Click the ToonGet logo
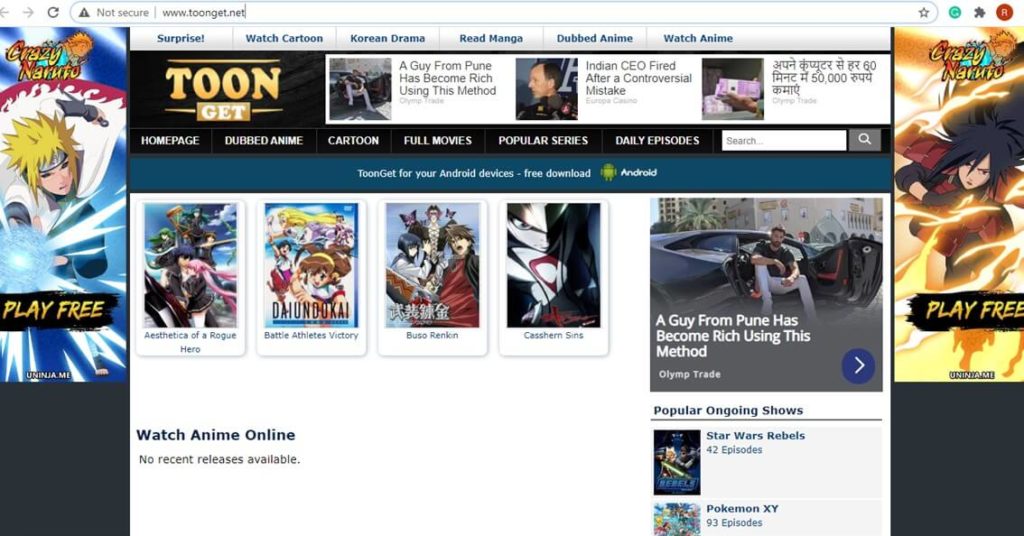The height and width of the screenshot is (536, 1024). tap(223, 90)
